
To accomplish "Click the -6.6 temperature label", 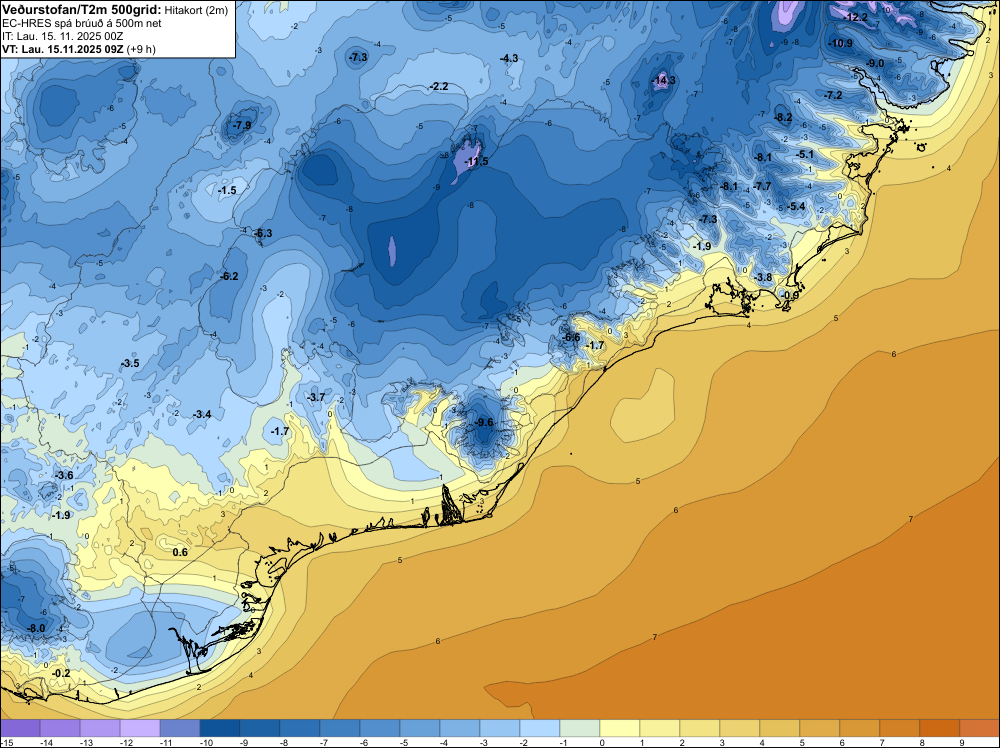I will [x=571, y=337].
